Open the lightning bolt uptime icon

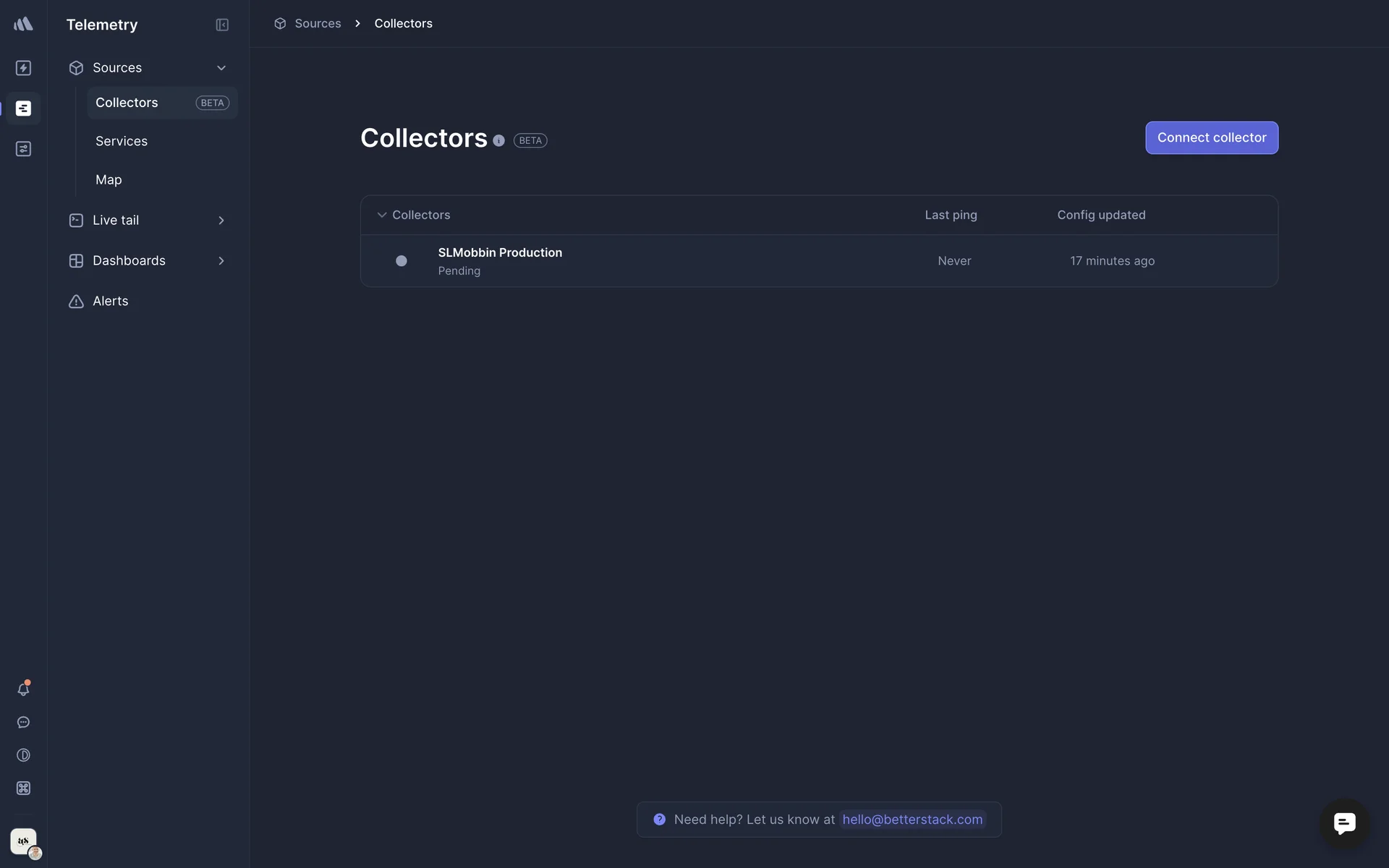tap(23, 68)
